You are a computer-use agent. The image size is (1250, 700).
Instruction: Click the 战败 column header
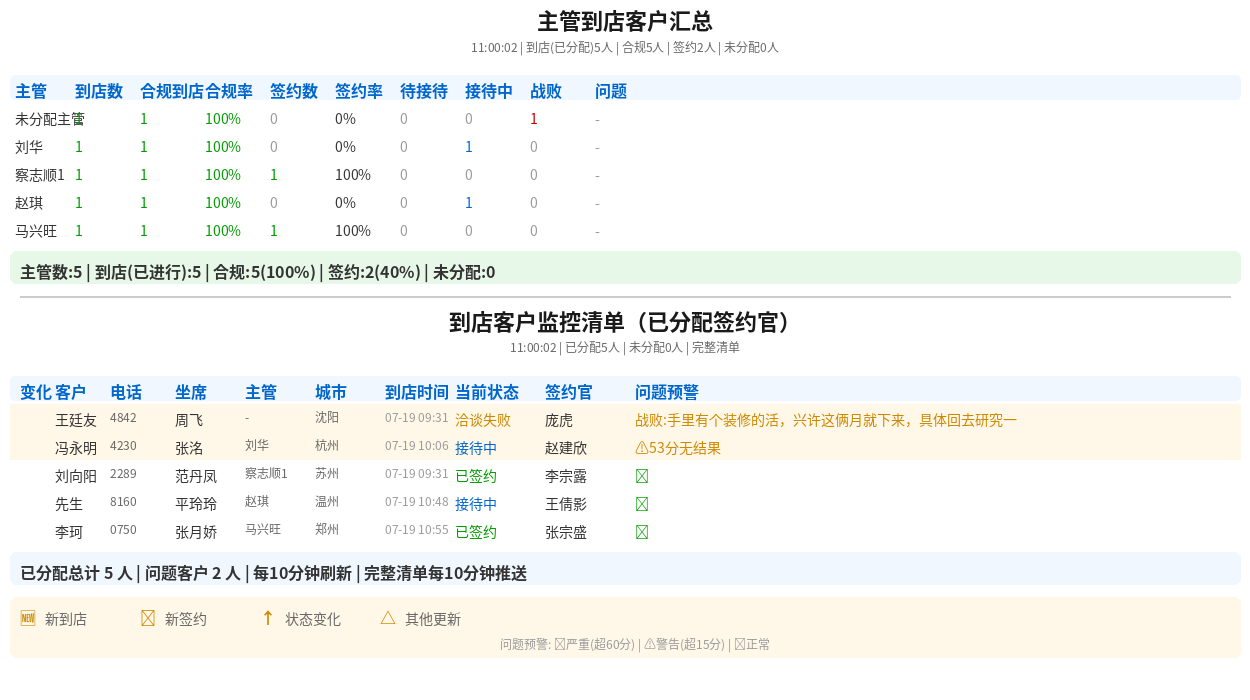[x=546, y=91]
